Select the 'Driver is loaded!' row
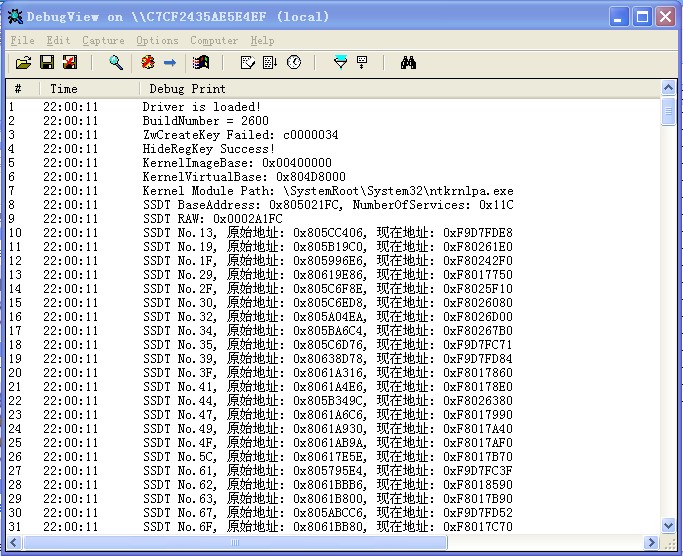 point(333,107)
